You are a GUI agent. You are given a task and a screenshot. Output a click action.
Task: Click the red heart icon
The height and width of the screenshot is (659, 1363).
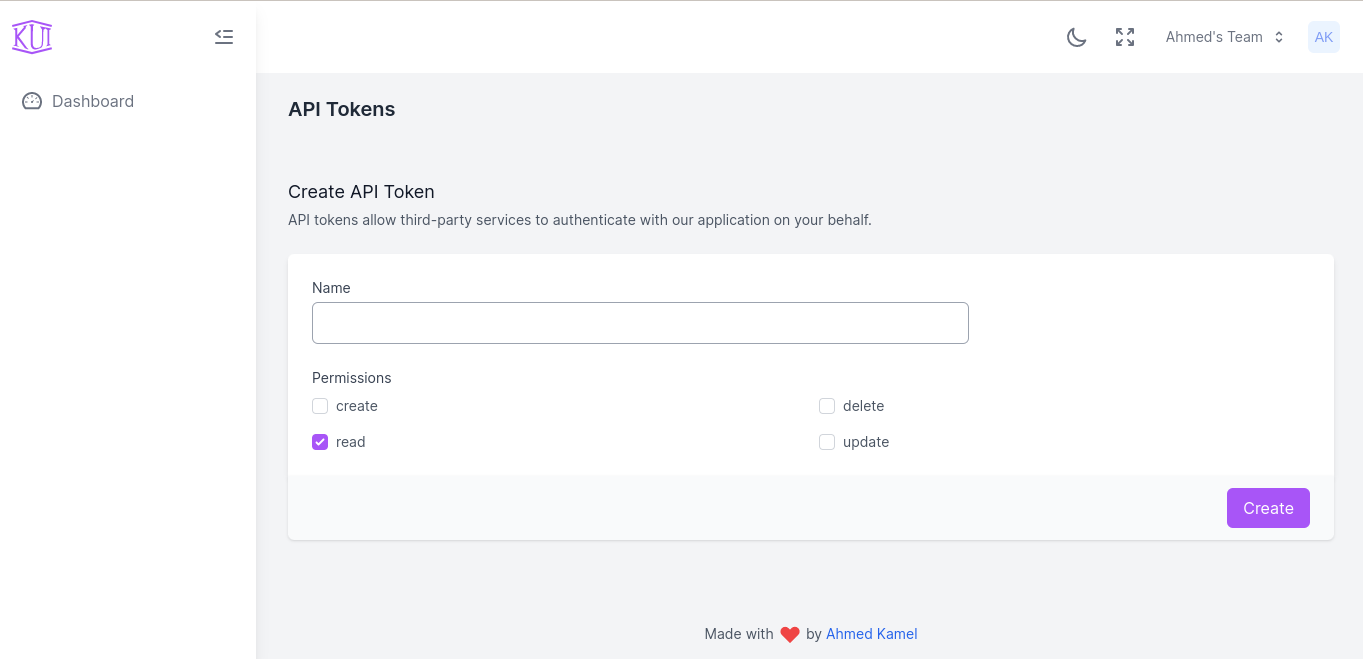point(790,634)
